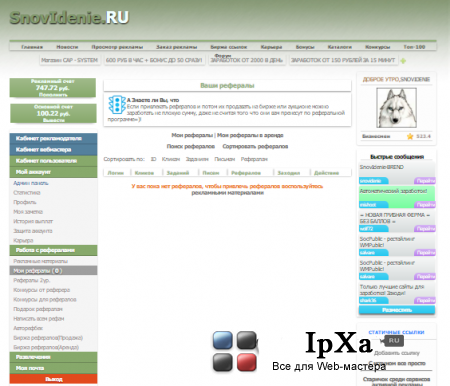Screen dimensions: 450x386
Task: Open Рекламные материалы in the sidebar
Action: click(x=40, y=261)
